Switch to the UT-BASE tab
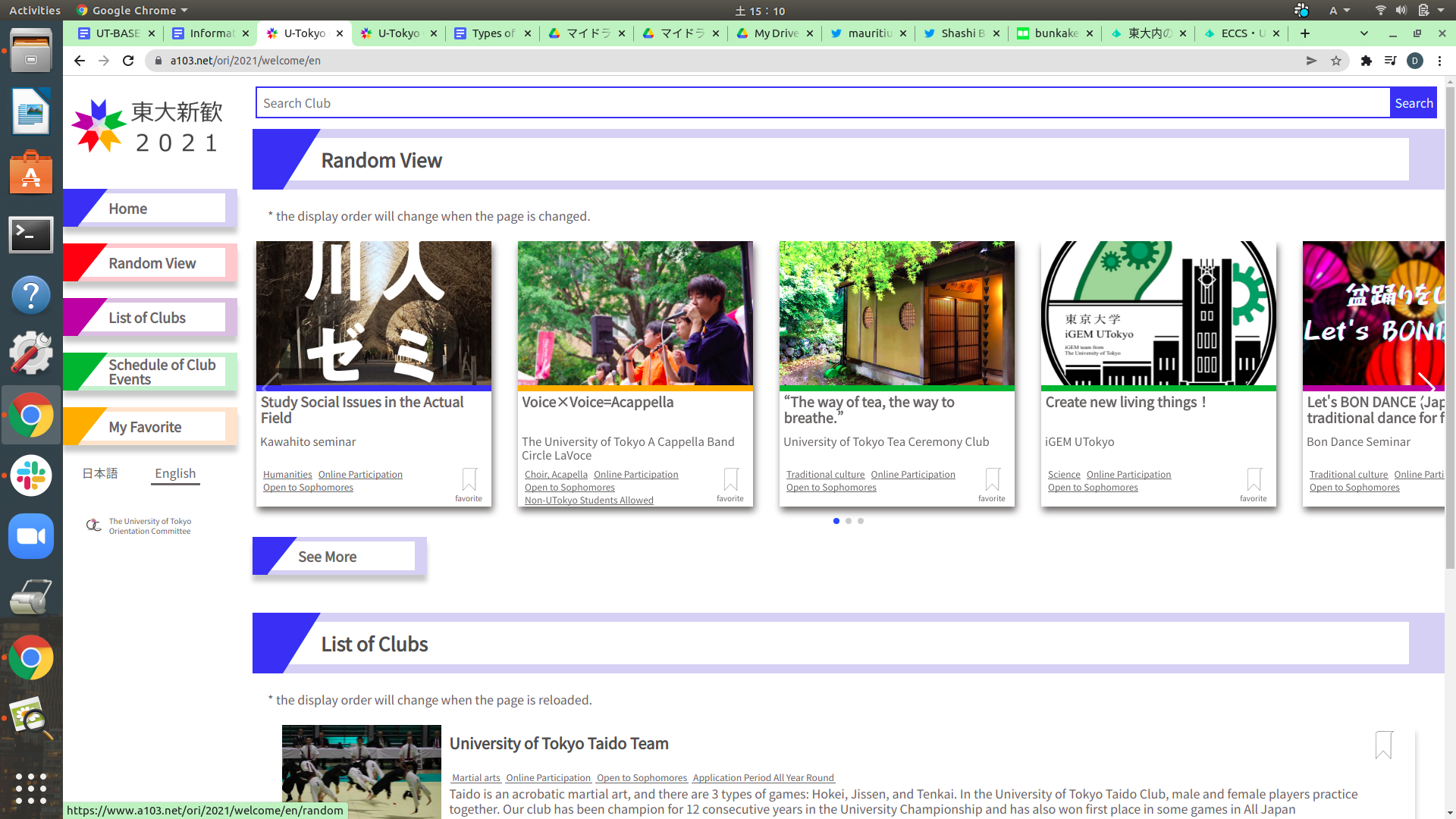Screen dimensions: 1456x819 pyautogui.click(x=118, y=33)
